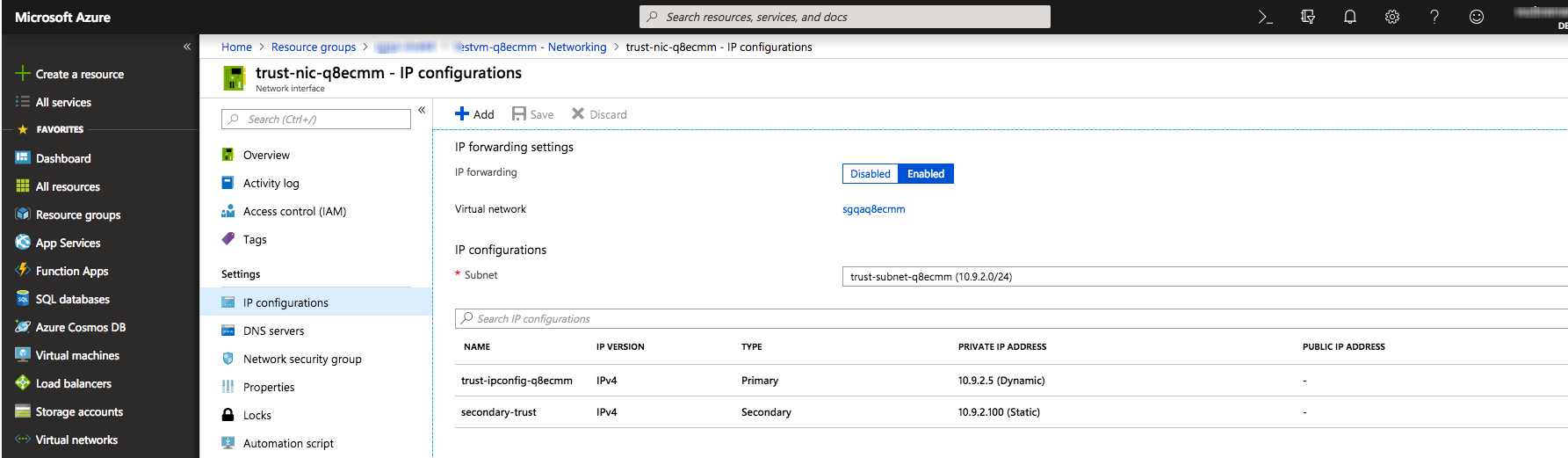This screenshot has height=458, width=1568.
Task: Open the sgqaq8ecmm virtual network link
Action: (873, 209)
